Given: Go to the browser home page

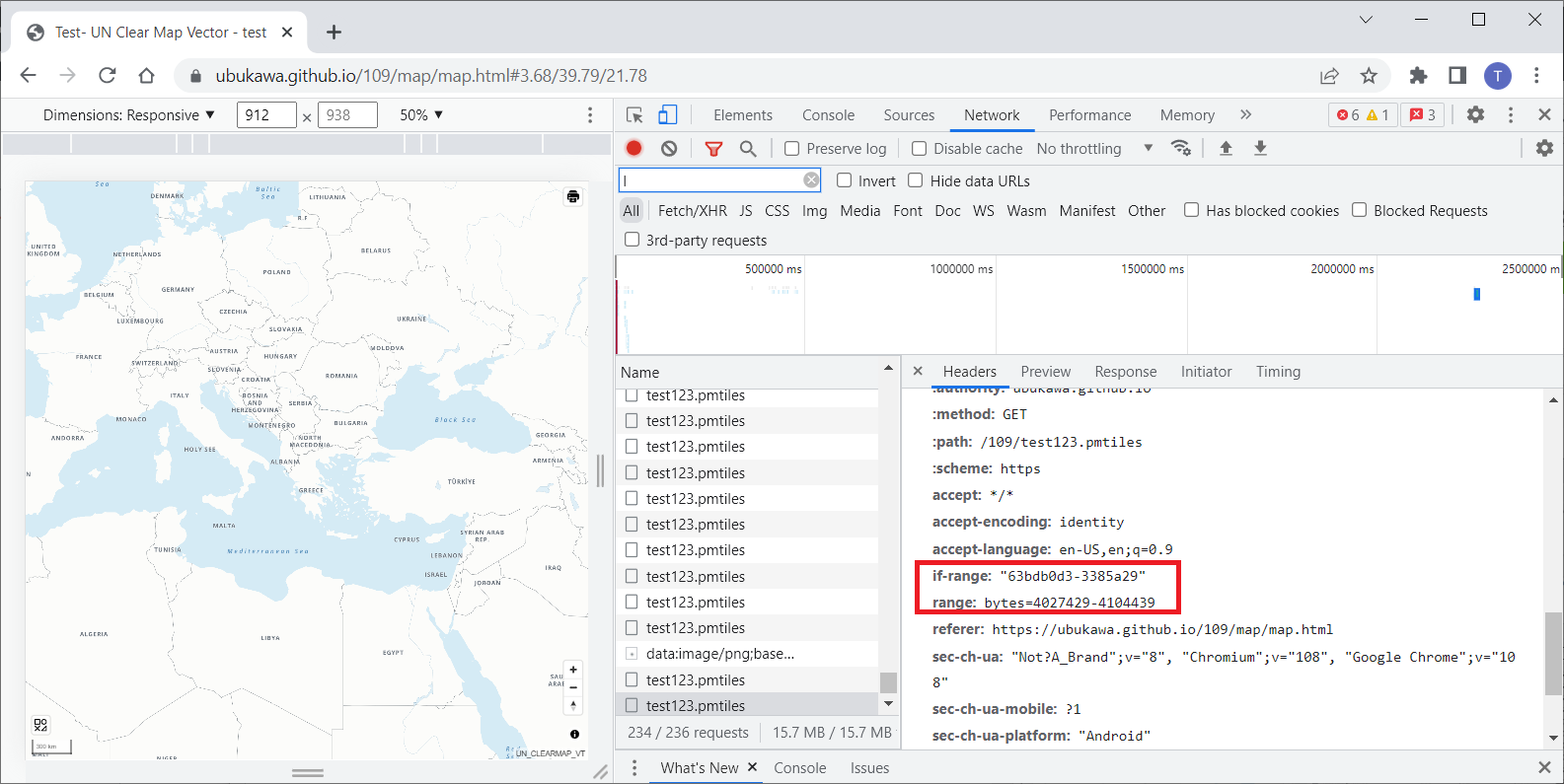Looking at the screenshot, I should click(x=147, y=76).
